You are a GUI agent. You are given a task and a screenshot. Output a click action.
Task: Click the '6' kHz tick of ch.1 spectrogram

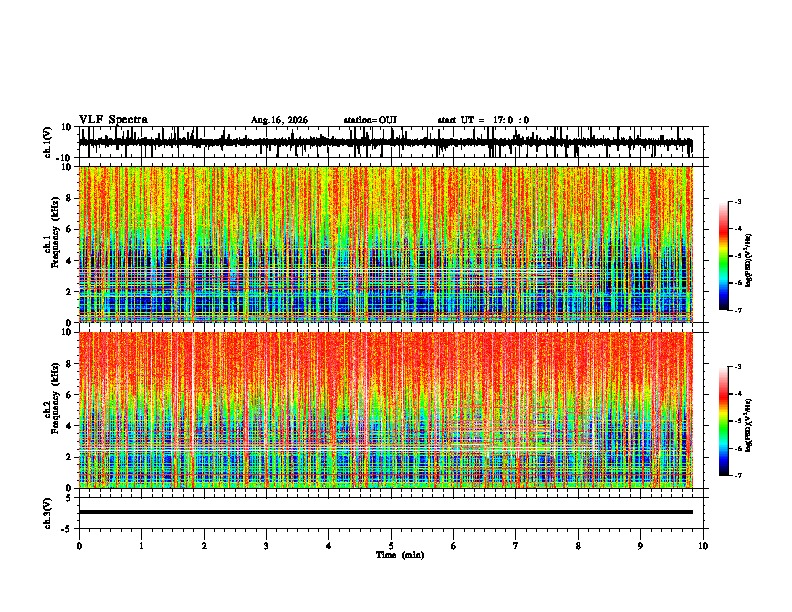pos(70,229)
